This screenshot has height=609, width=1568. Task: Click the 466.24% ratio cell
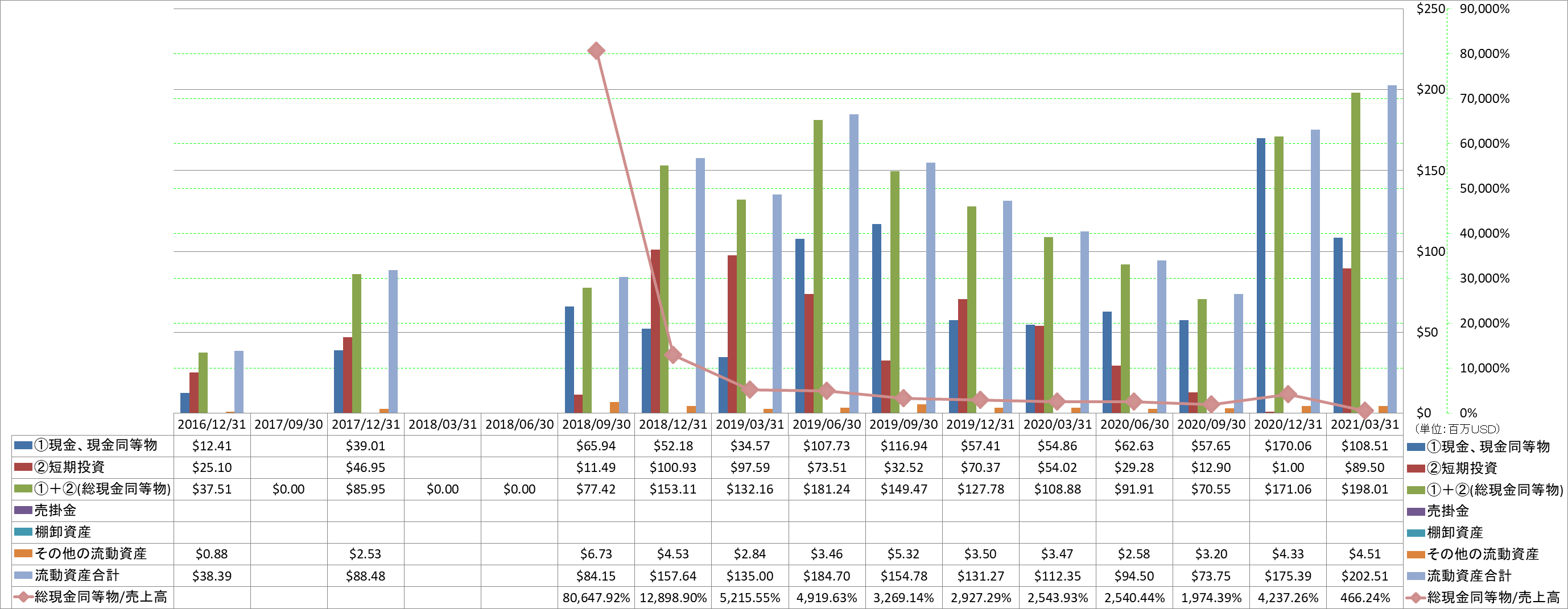1365,598
